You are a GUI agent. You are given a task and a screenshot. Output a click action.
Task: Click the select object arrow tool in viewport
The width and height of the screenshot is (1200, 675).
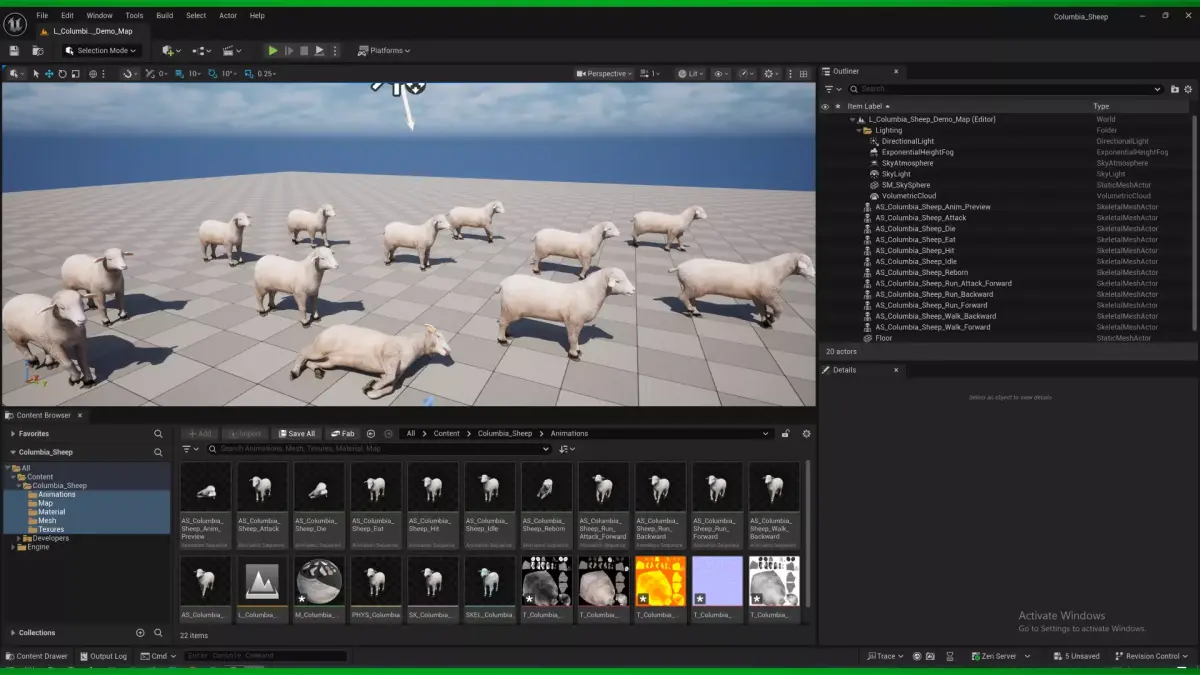tap(36, 74)
